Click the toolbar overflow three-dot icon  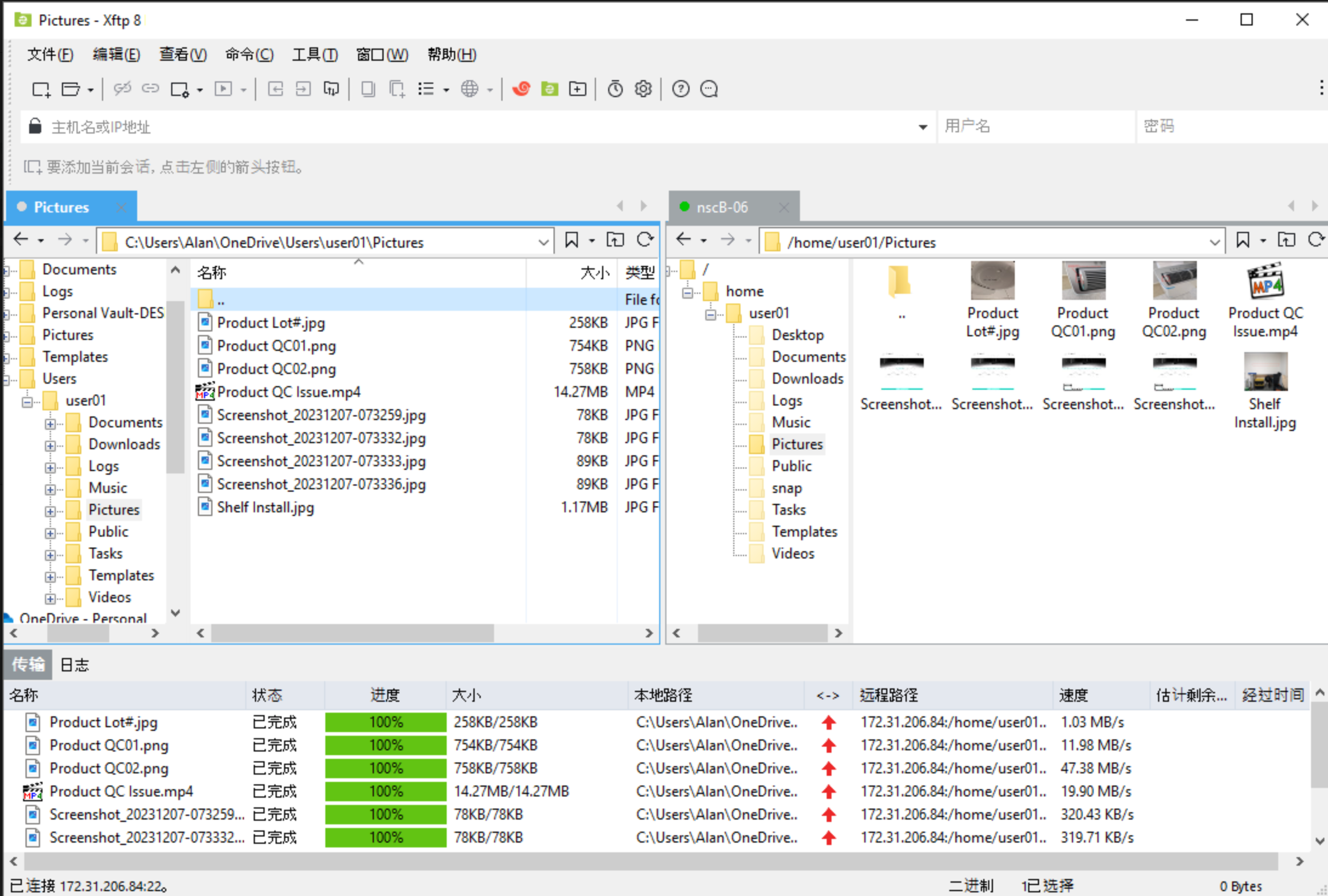tap(1321, 88)
